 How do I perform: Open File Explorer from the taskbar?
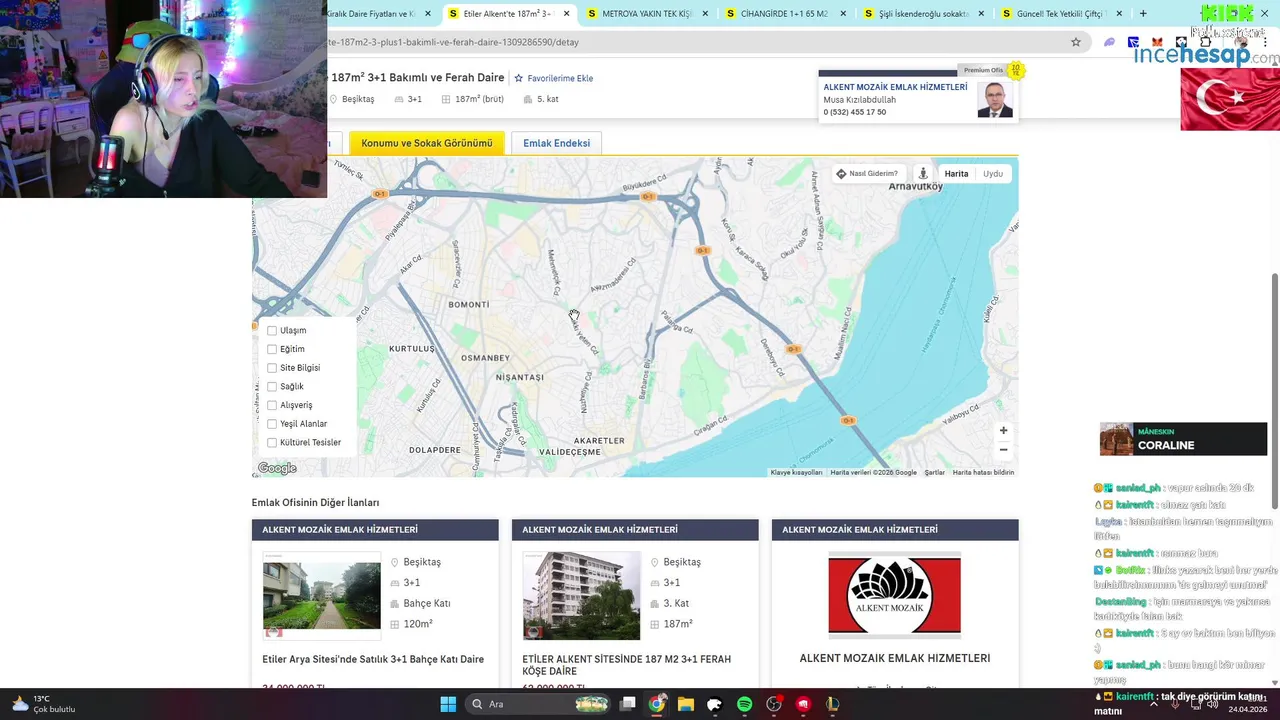[x=686, y=704]
